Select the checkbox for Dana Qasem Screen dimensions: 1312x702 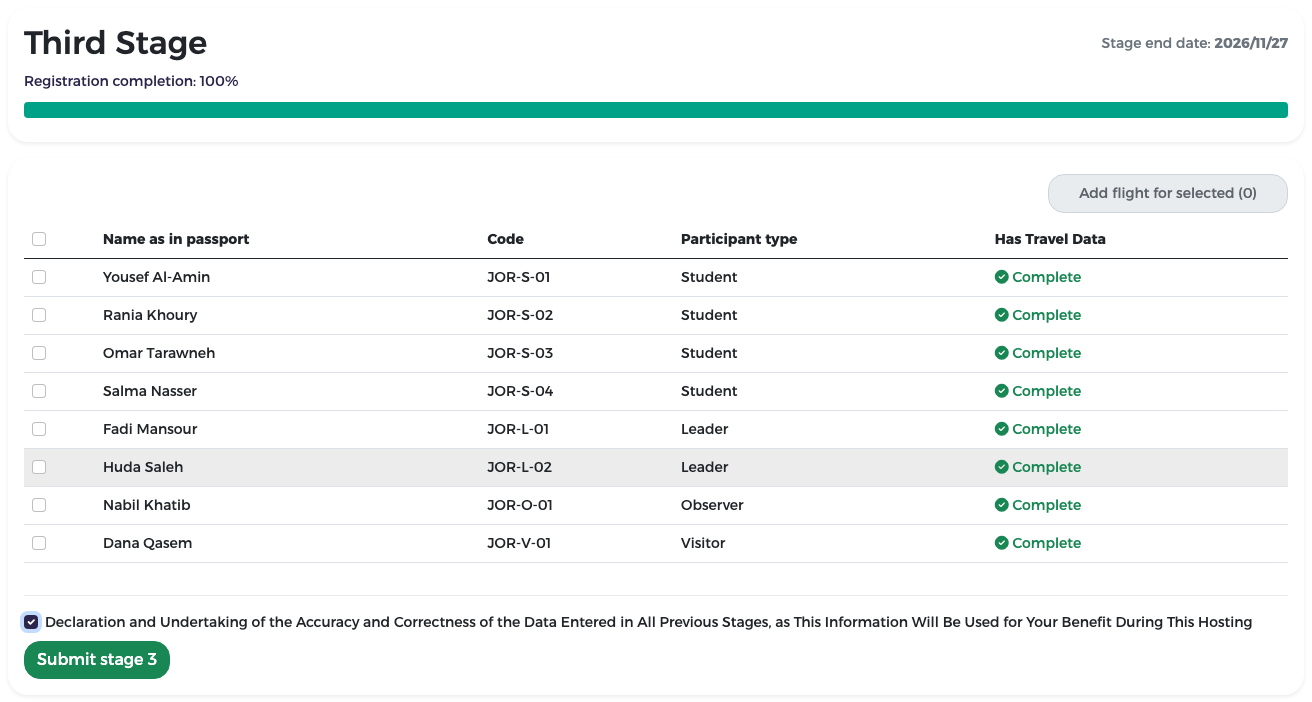[39, 543]
